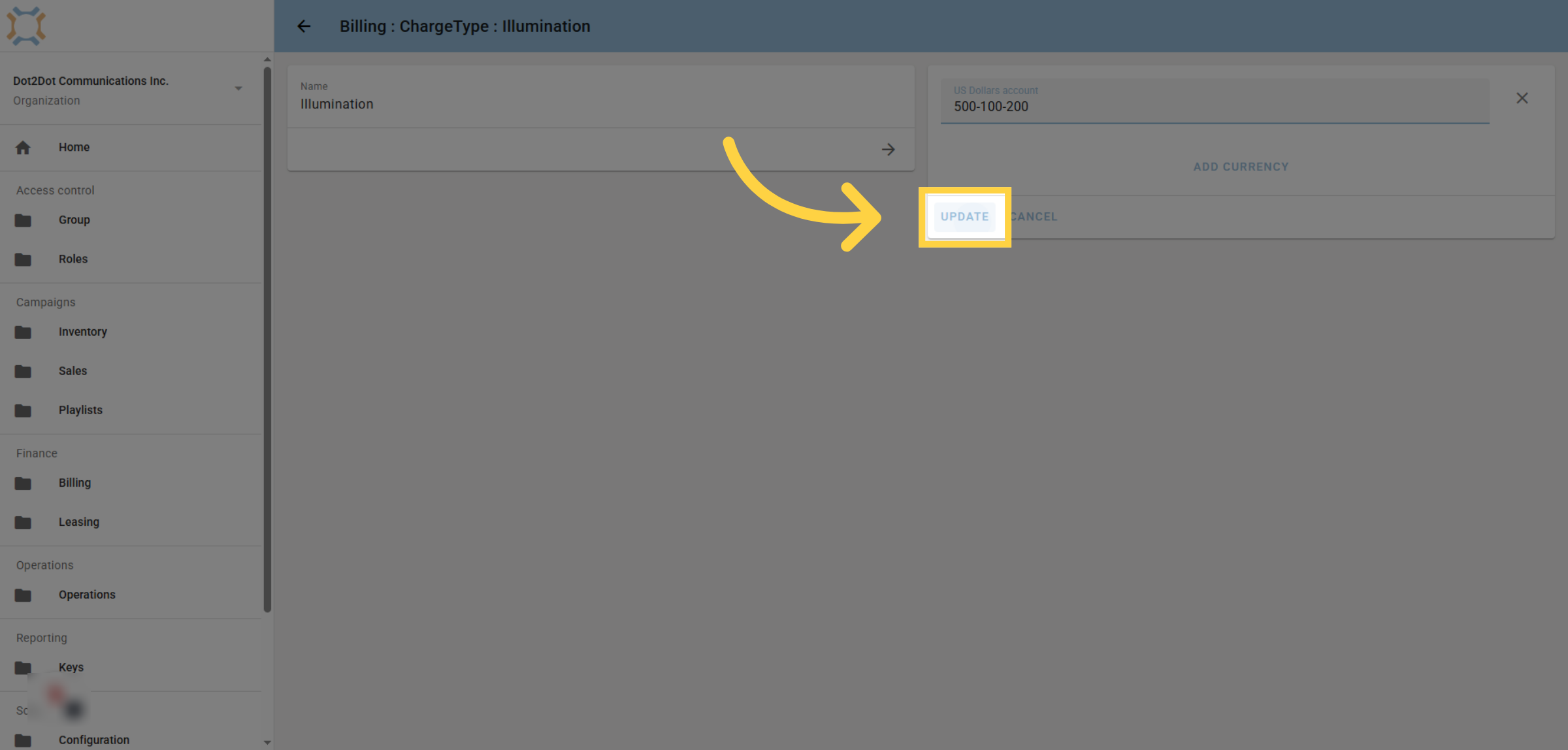
Task: Open the Group menu entry
Action: coord(74,220)
